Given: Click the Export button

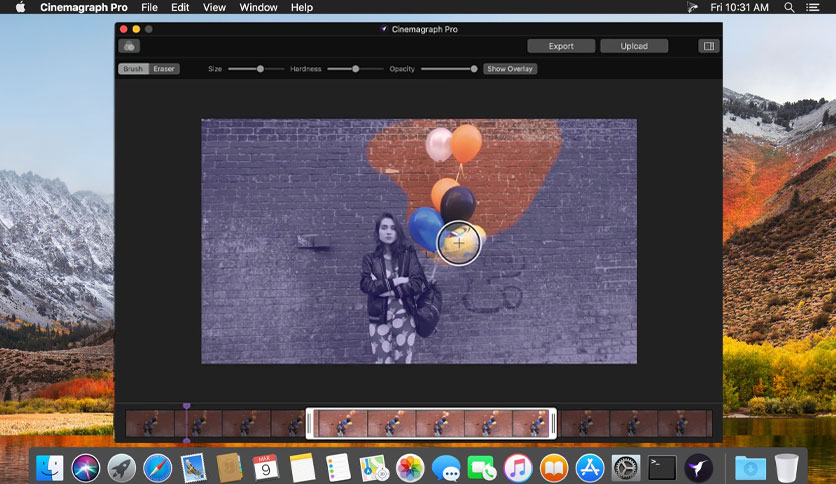Looking at the screenshot, I should click(x=561, y=46).
